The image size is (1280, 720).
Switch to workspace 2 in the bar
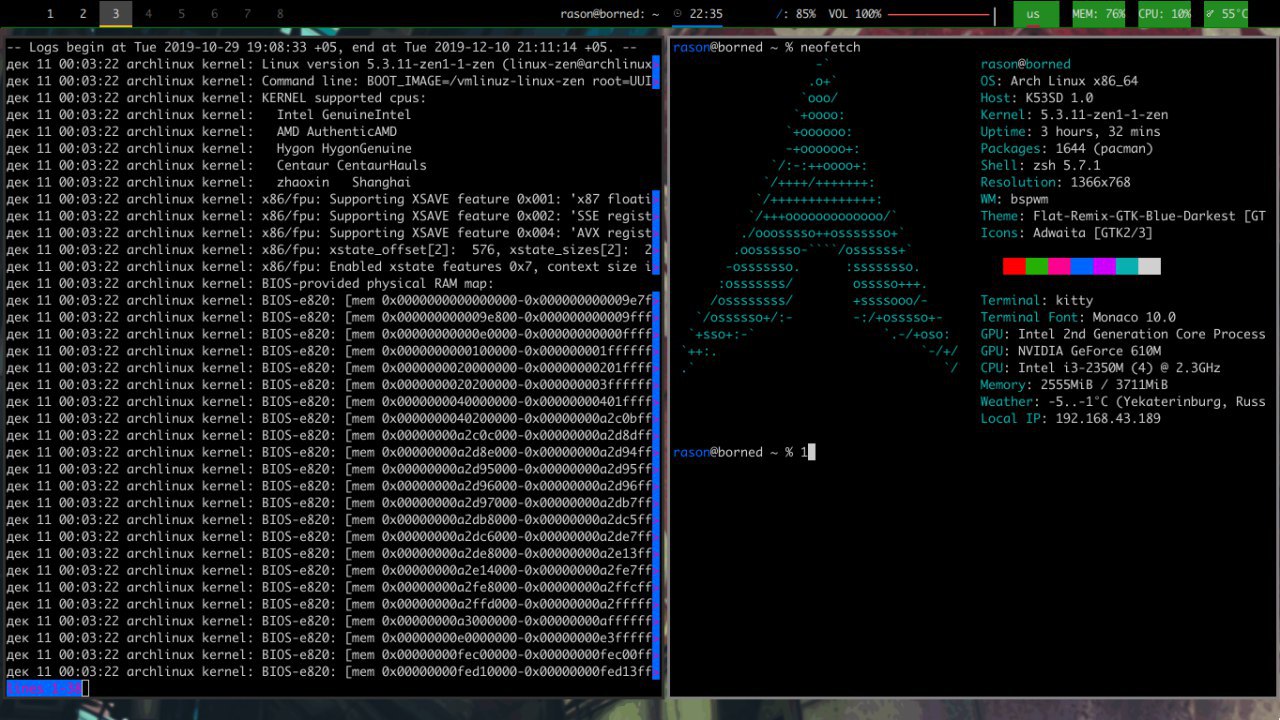83,14
